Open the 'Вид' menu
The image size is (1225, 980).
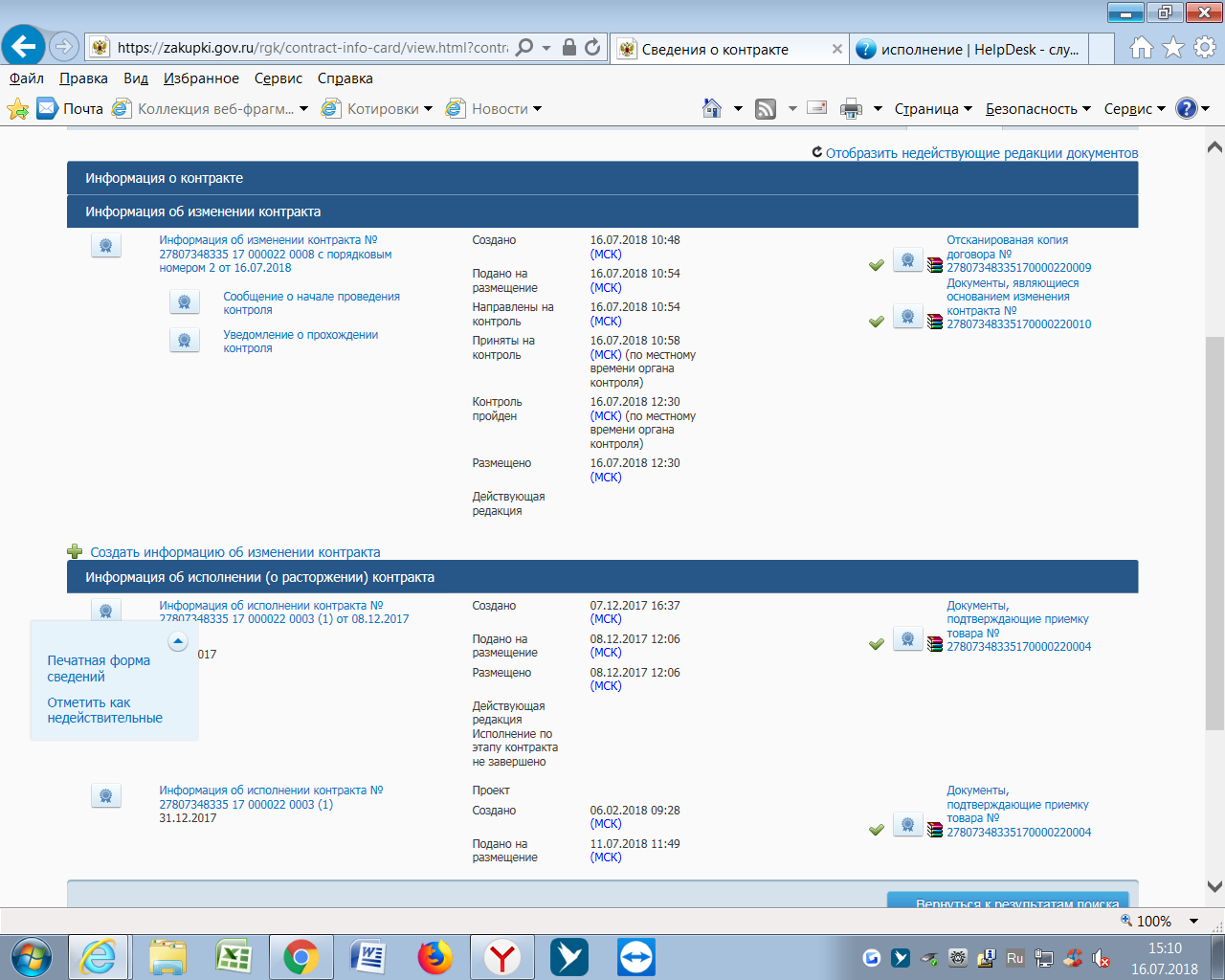(x=136, y=78)
